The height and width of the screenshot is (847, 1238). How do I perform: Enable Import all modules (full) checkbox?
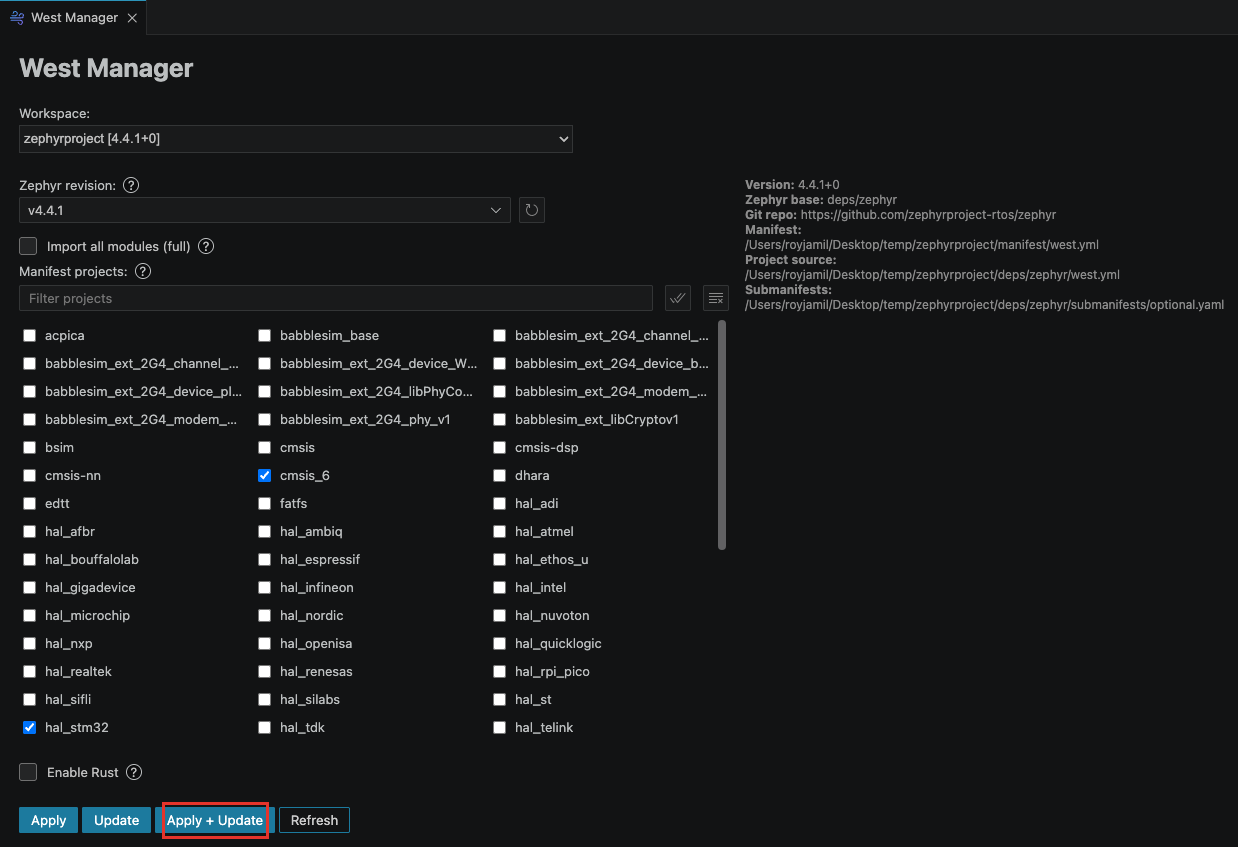28,246
